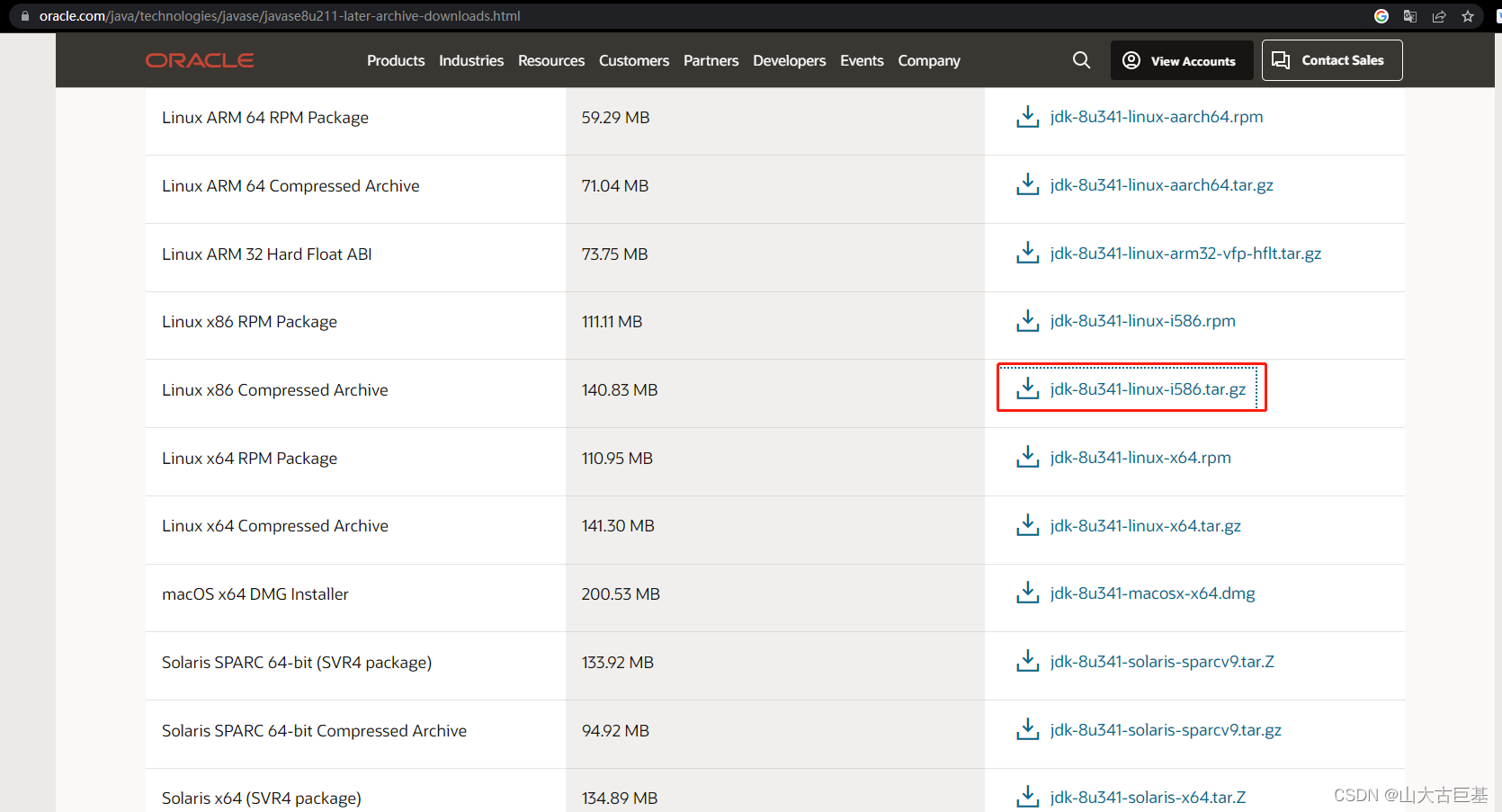Screen dimensions: 1502x812
Task: Download jdk-8u341-solaris-sparcv9.tar.gz link
Action: click(x=1166, y=730)
